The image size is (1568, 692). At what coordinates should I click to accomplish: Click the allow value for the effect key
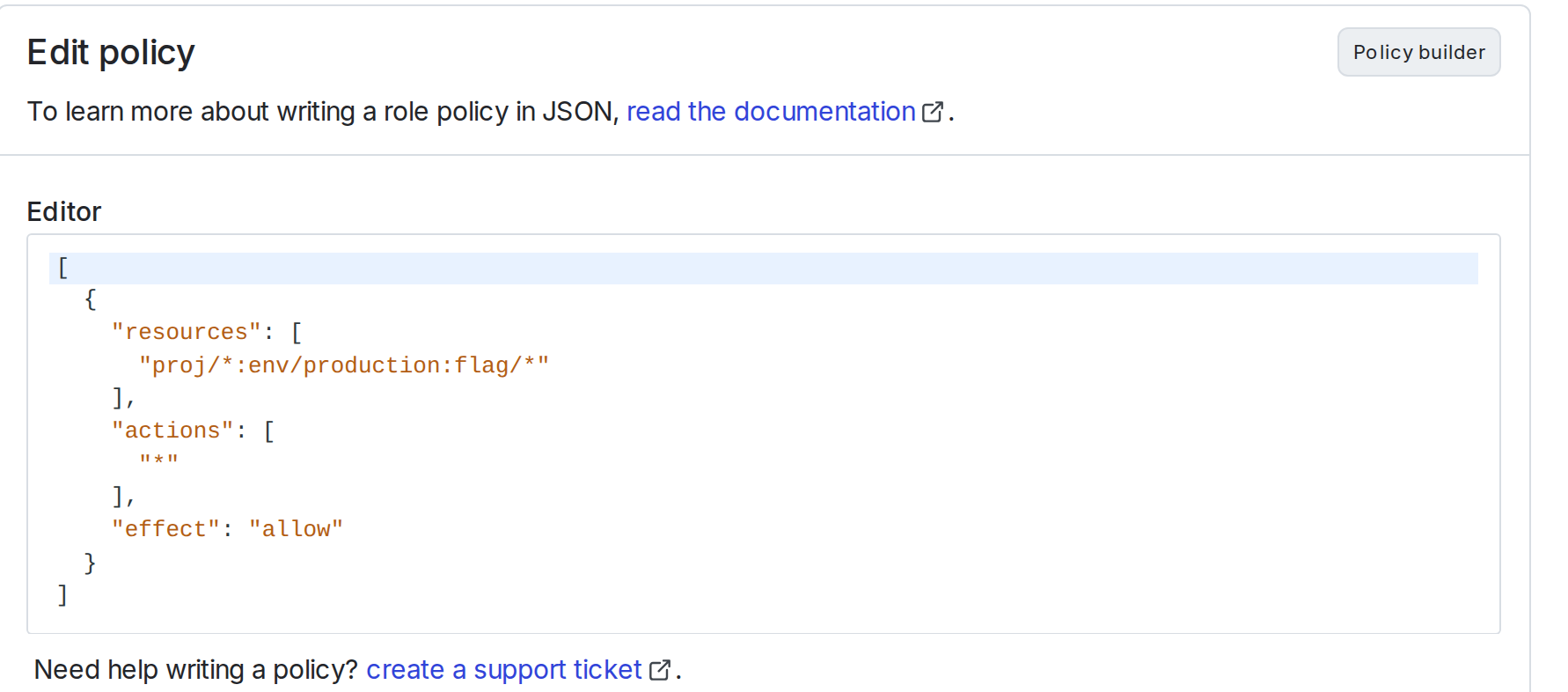tap(297, 528)
